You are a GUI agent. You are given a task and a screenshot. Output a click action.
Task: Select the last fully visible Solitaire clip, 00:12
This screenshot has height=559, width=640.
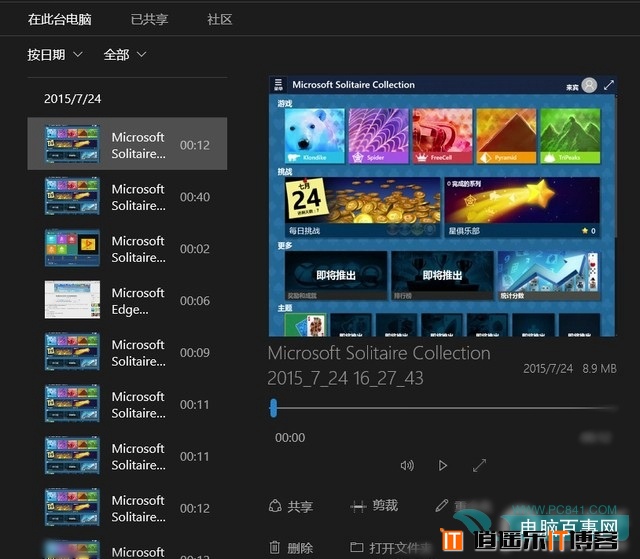click(127, 508)
